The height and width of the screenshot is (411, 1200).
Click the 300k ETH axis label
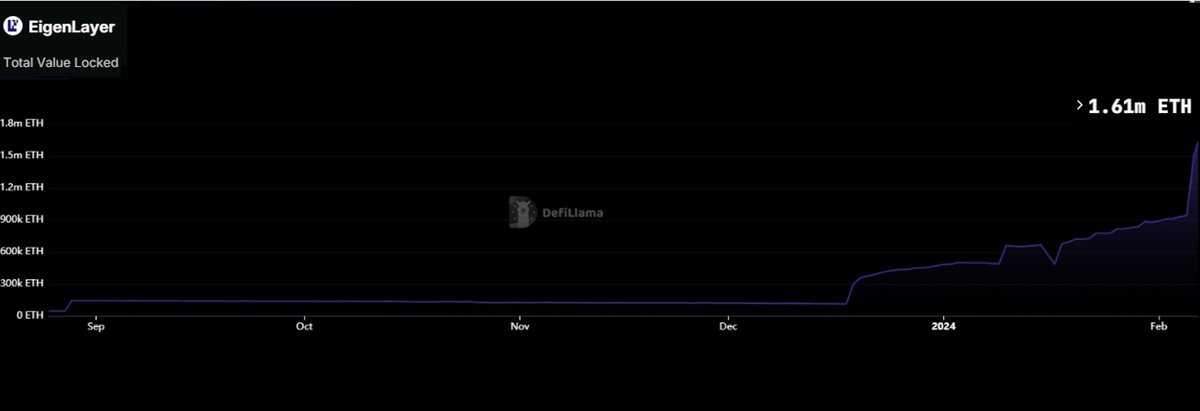pos(23,283)
